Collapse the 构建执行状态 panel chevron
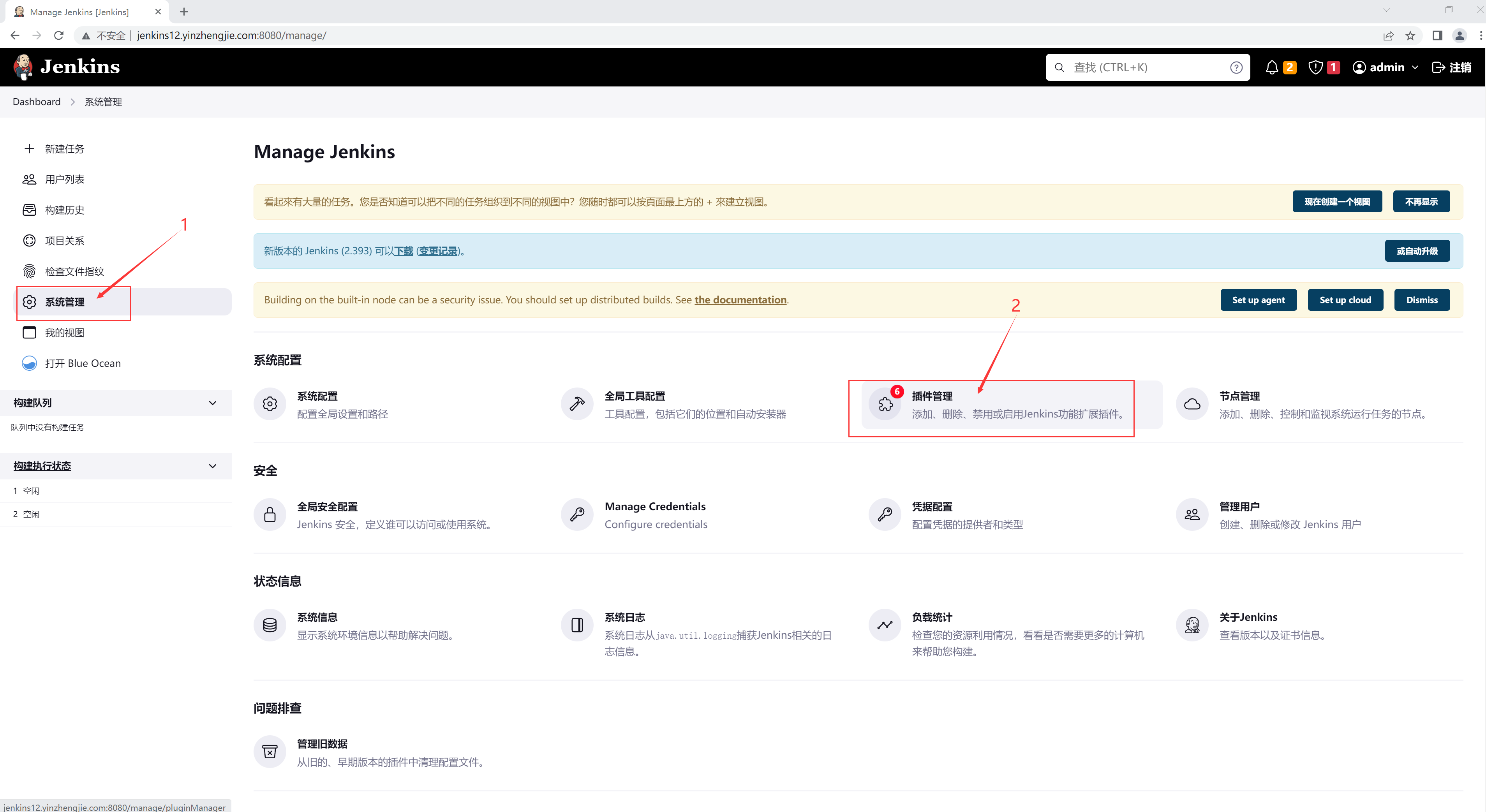1486x812 pixels. [212, 466]
